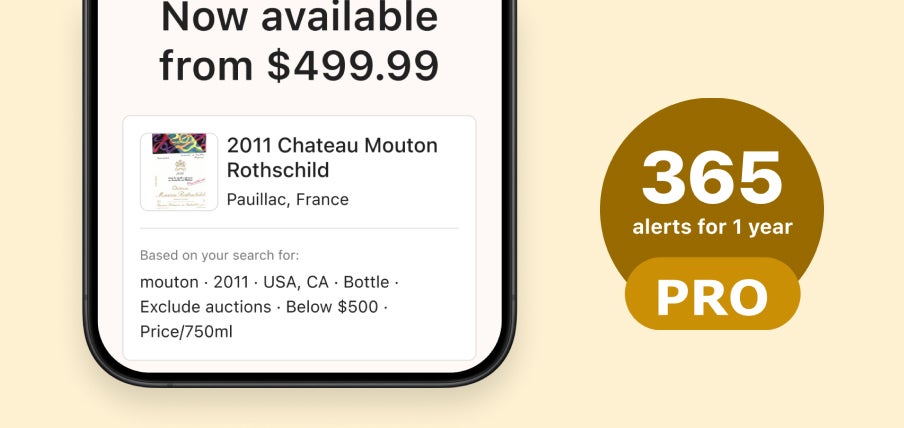Click the $499.99 price text
Image resolution: width=904 pixels, height=428 pixels.
click(353, 65)
